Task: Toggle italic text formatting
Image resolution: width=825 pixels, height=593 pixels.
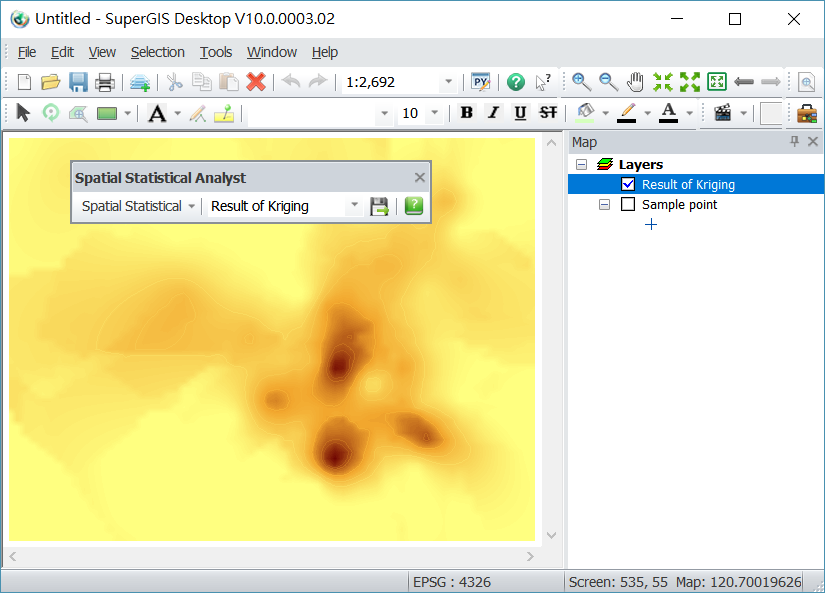Action: [493, 113]
